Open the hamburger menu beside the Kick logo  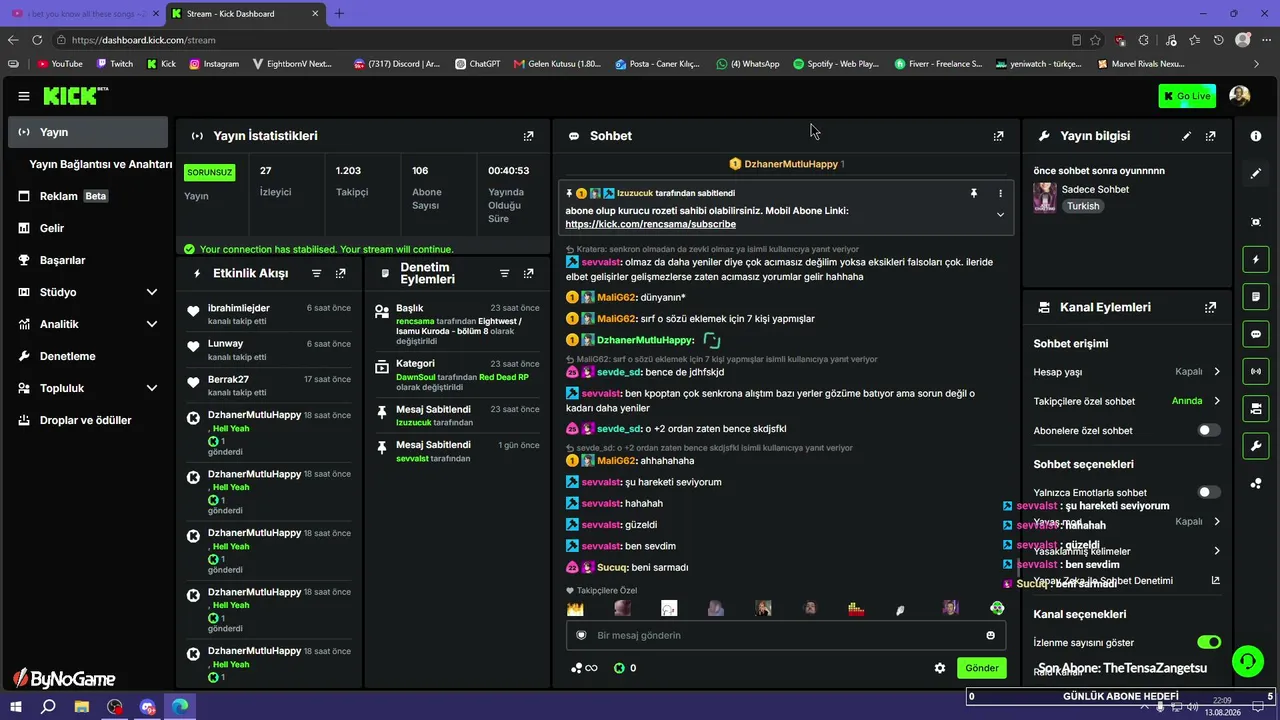pos(24,96)
